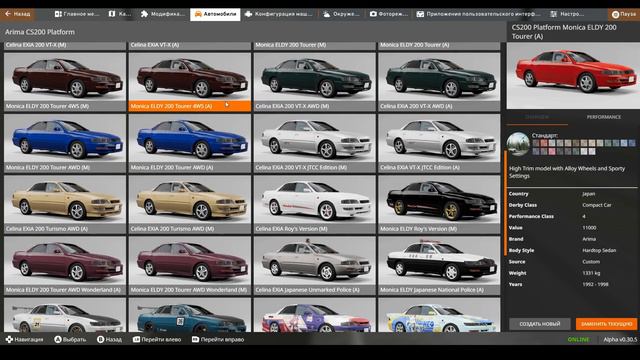Image resolution: width=640 pixels, height=360 pixels.
Task: Select Monica ELDY 200 Tourer AWD Wonderland (A)
Action: point(65,265)
